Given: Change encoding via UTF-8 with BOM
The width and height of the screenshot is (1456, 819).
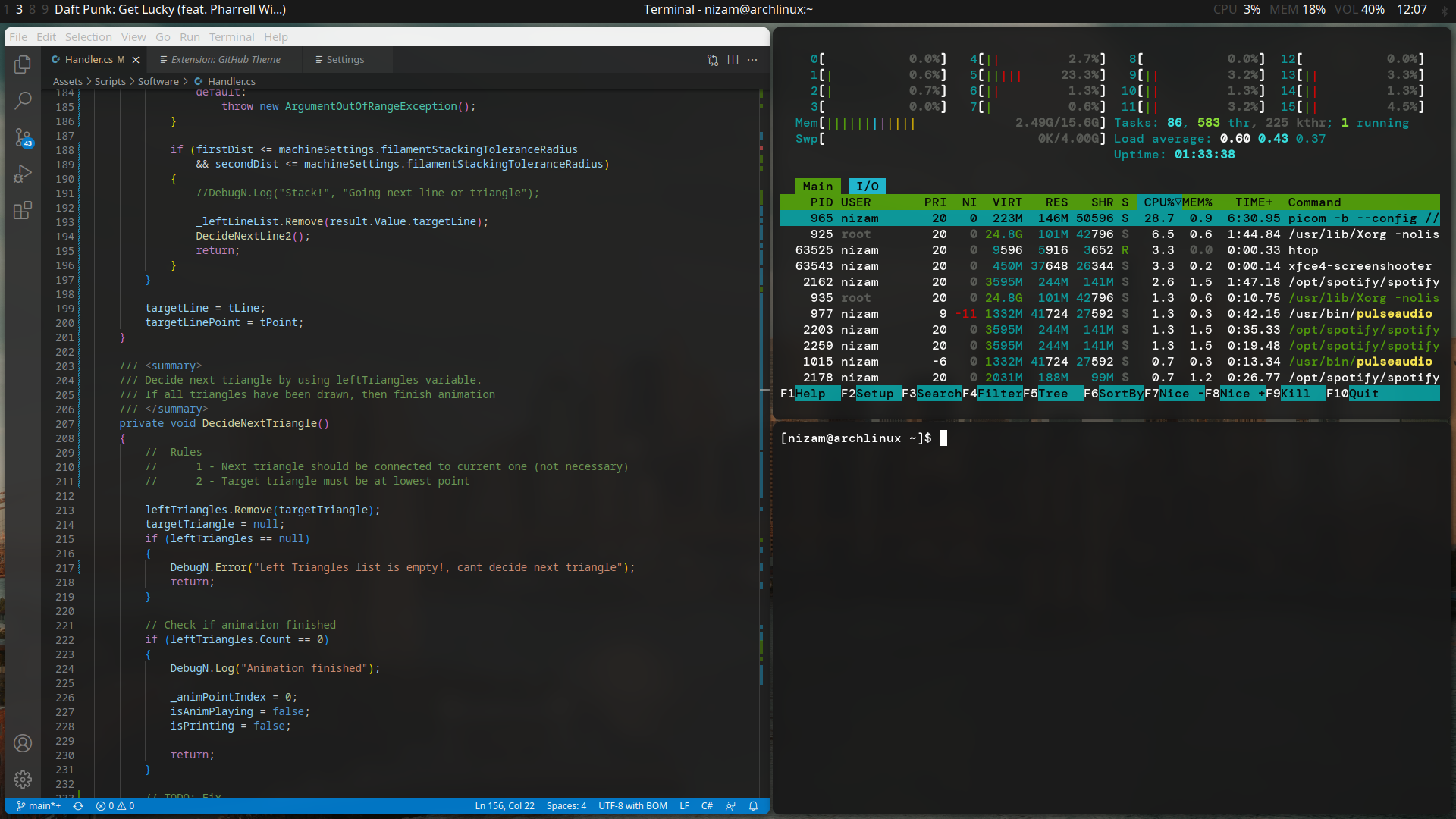Looking at the screenshot, I should 632,806.
